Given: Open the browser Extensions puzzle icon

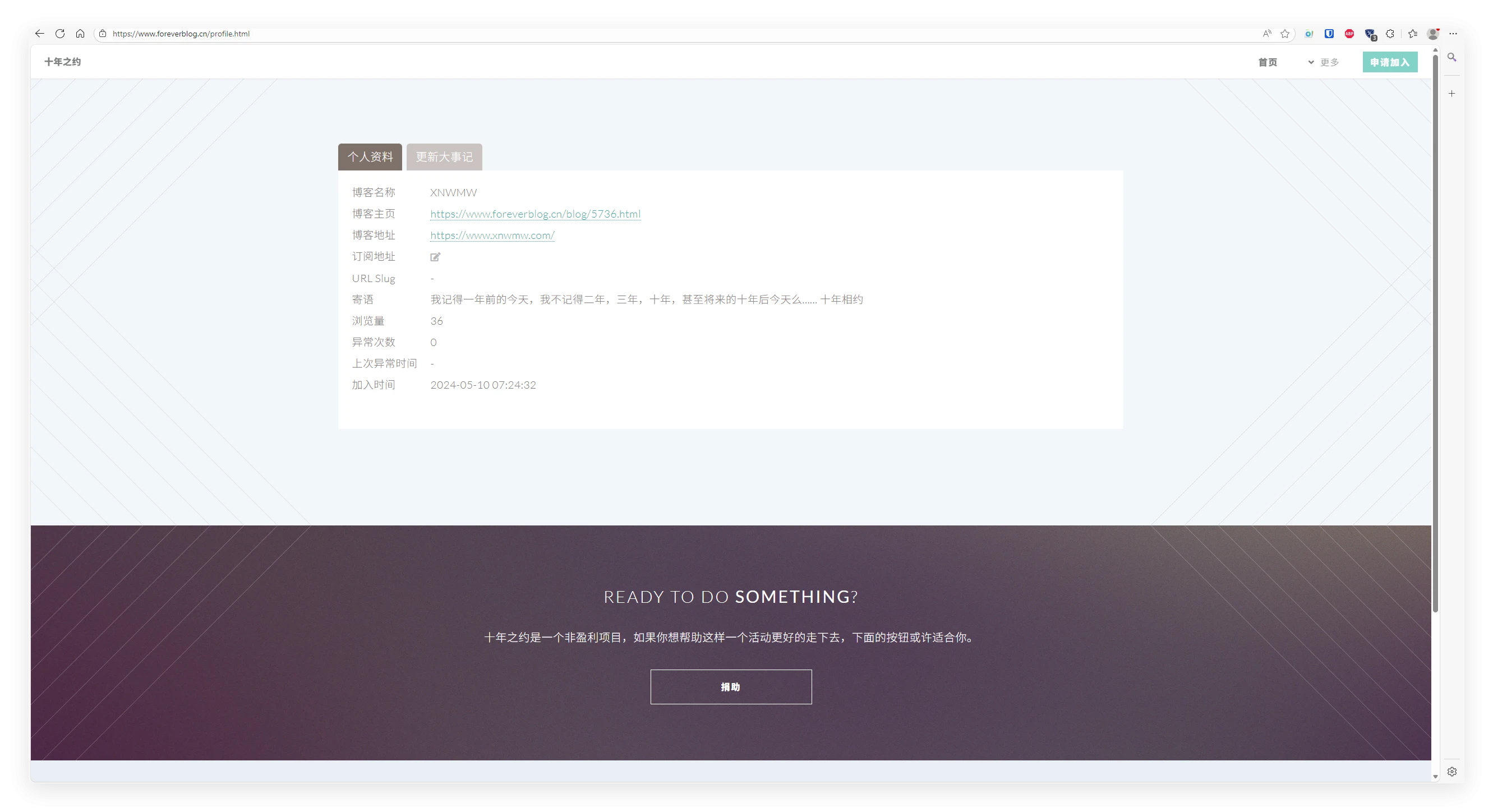Looking at the screenshot, I should [1390, 34].
